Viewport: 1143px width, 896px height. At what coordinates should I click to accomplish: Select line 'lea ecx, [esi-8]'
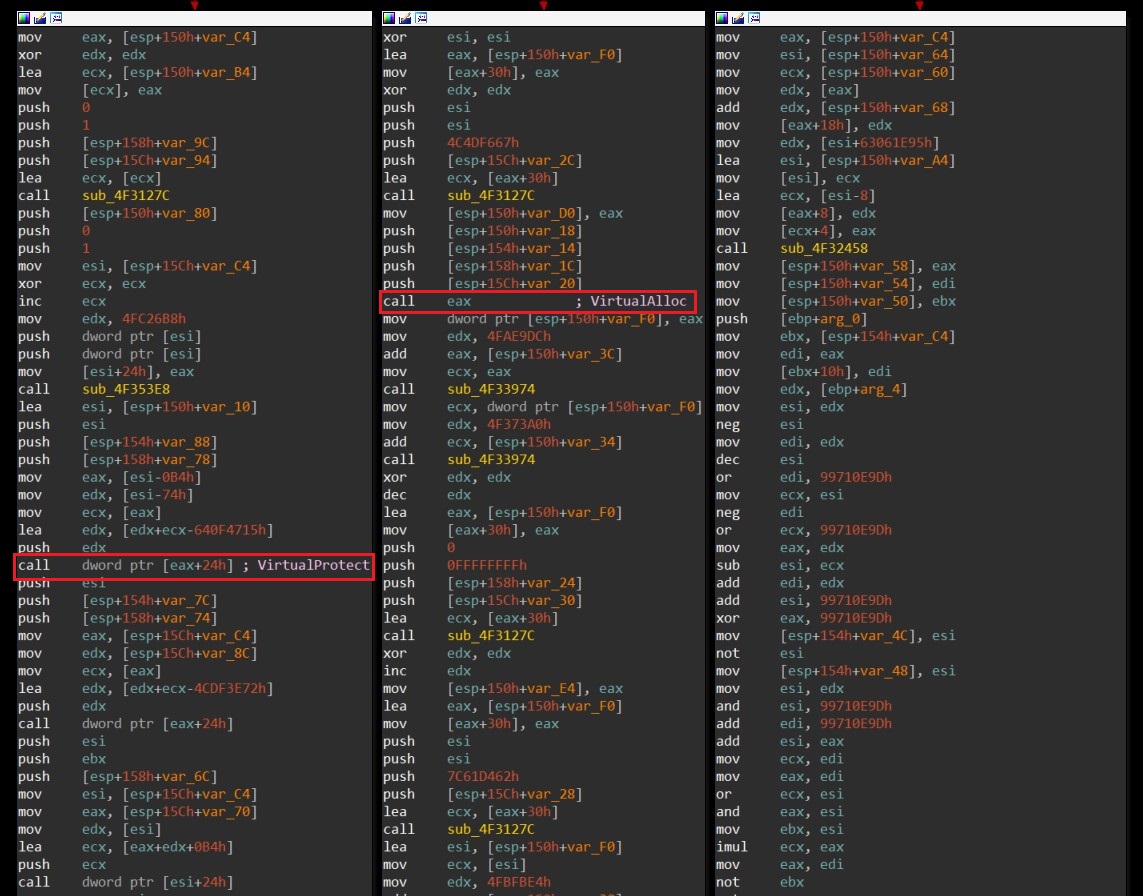(796, 195)
